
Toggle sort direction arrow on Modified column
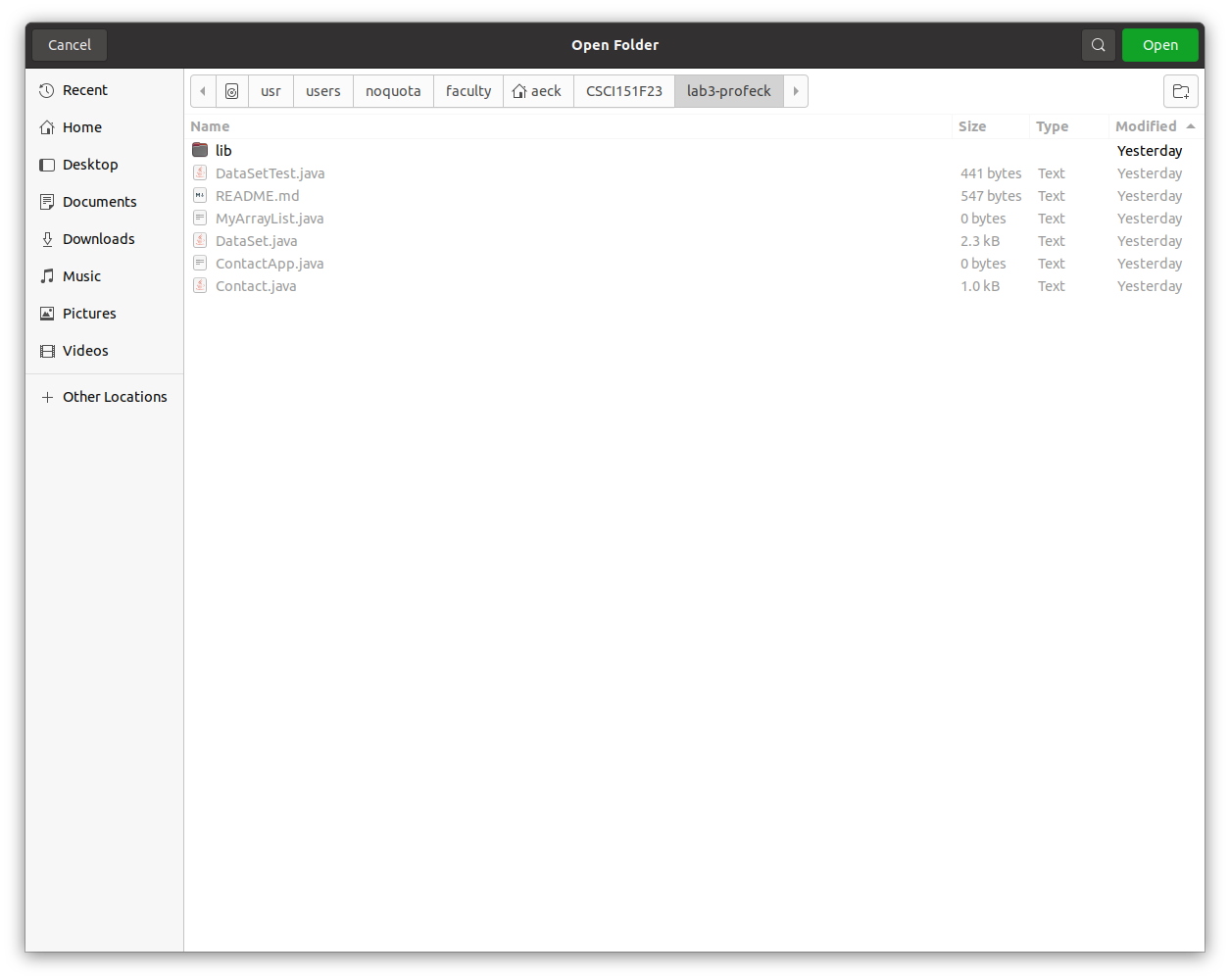tap(1191, 126)
